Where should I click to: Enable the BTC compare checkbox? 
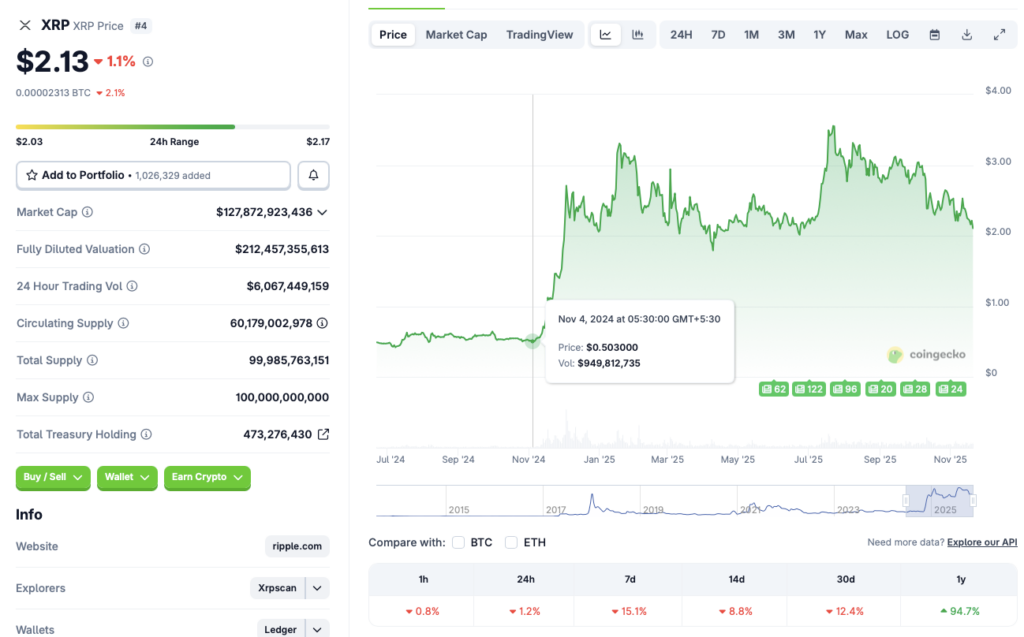[458, 543]
